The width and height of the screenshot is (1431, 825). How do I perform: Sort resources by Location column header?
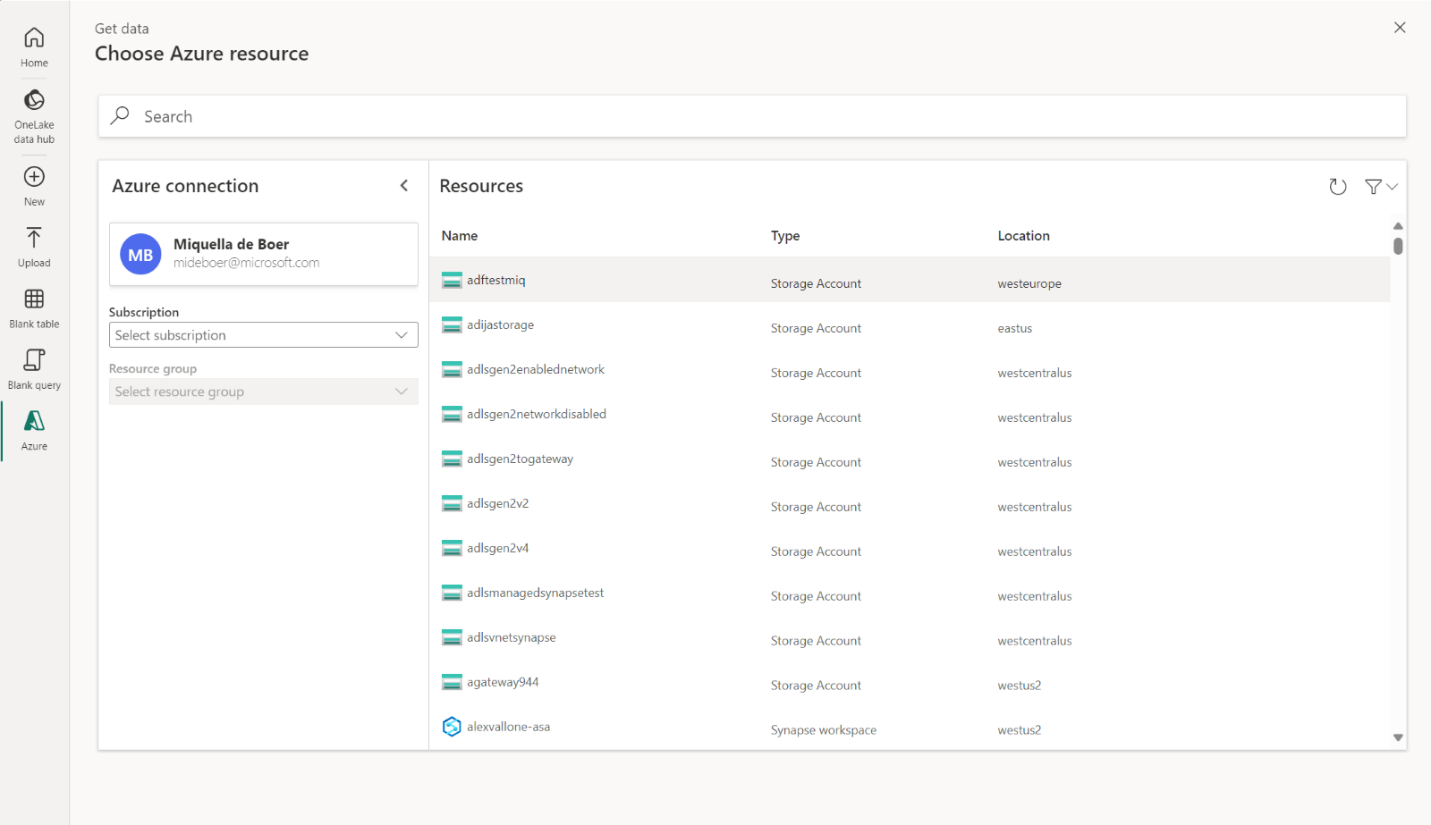(1023, 236)
